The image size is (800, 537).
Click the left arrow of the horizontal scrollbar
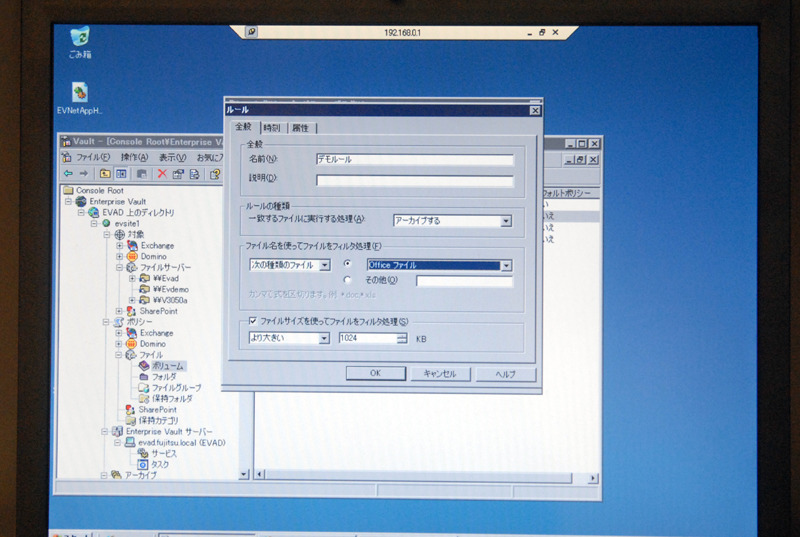pyautogui.click(x=259, y=475)
